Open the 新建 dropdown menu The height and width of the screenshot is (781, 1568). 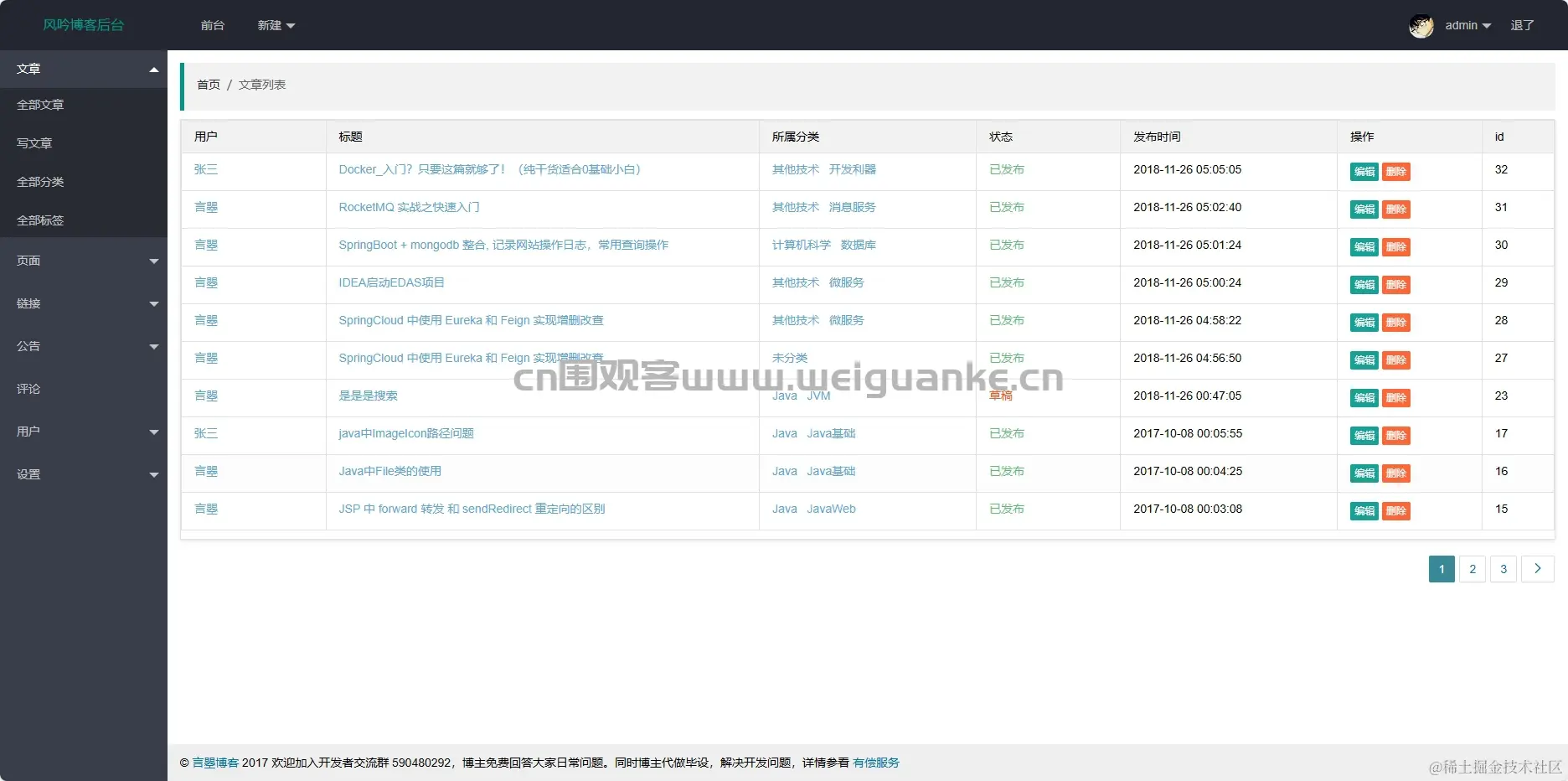tap(276, 26)
